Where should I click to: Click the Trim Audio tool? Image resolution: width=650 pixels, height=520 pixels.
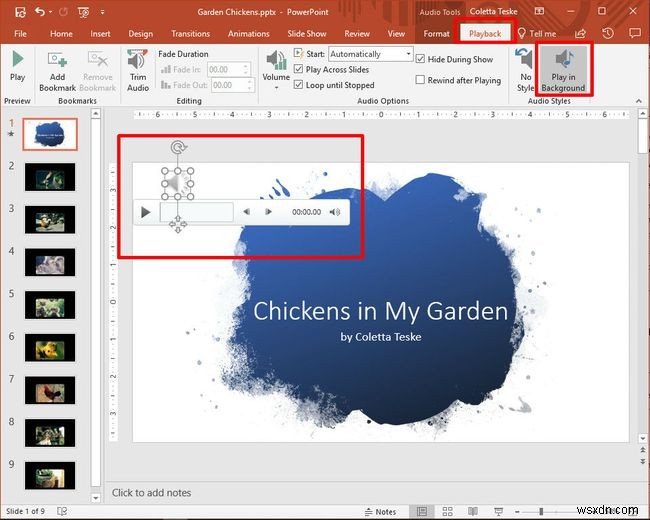point(138,70)
